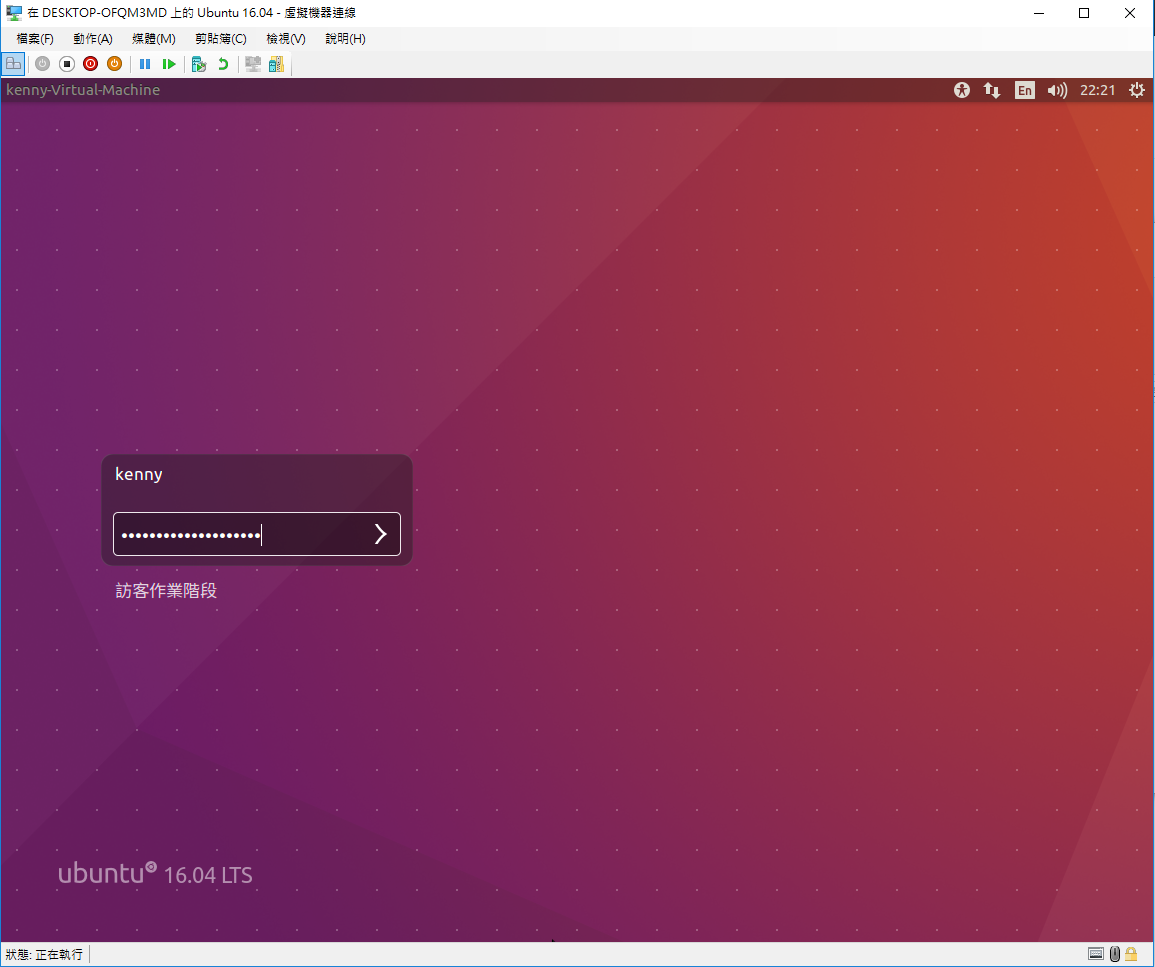Turn off the VM with red power icon
Viewport: 1155px width, 967px height.
[90, 63]
